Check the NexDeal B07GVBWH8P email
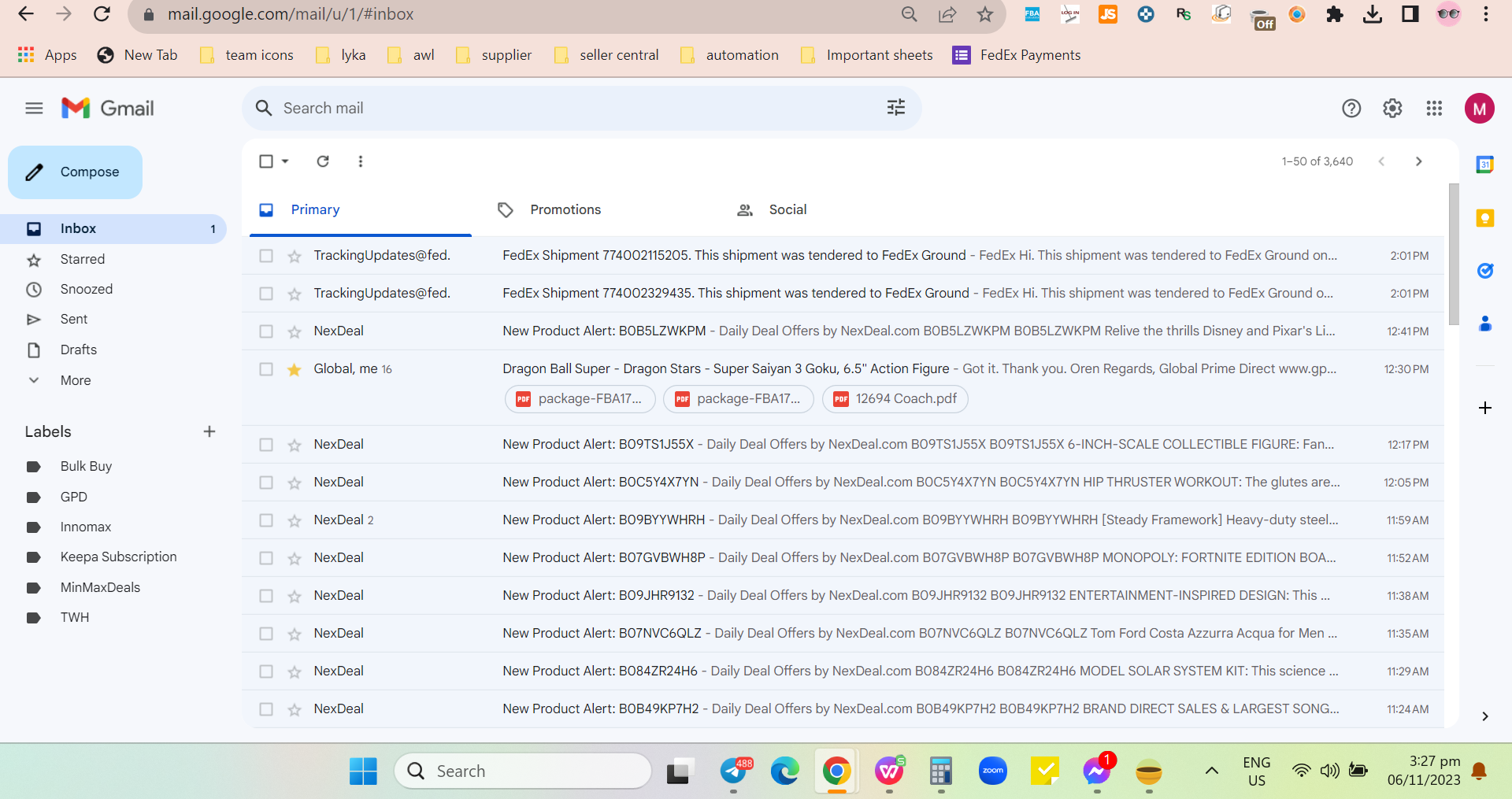 tap(266, 558)
